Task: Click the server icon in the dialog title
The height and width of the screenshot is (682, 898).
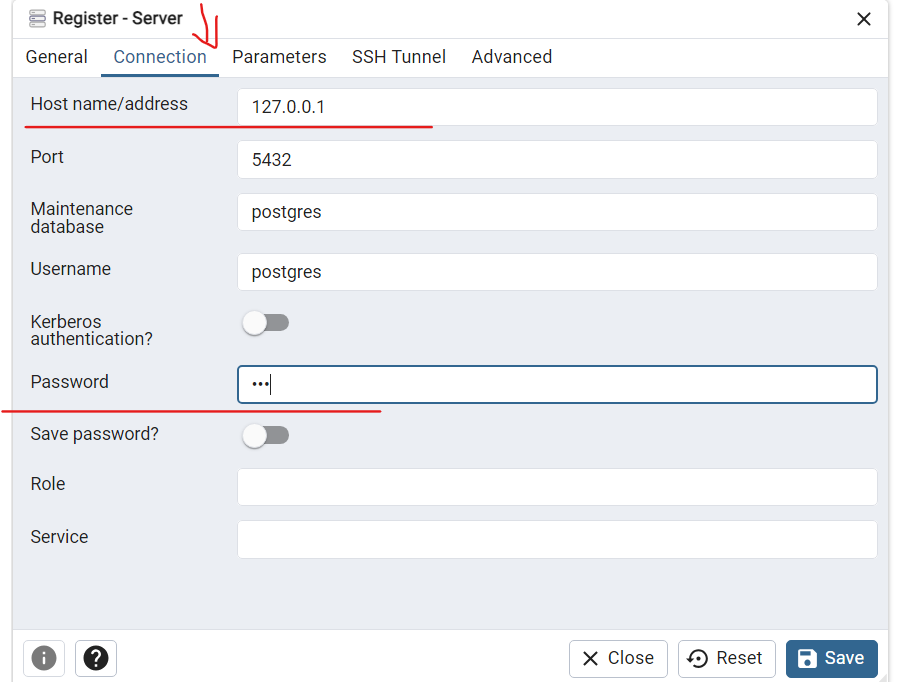Action: pyautogui.click(x=37, y=18)
